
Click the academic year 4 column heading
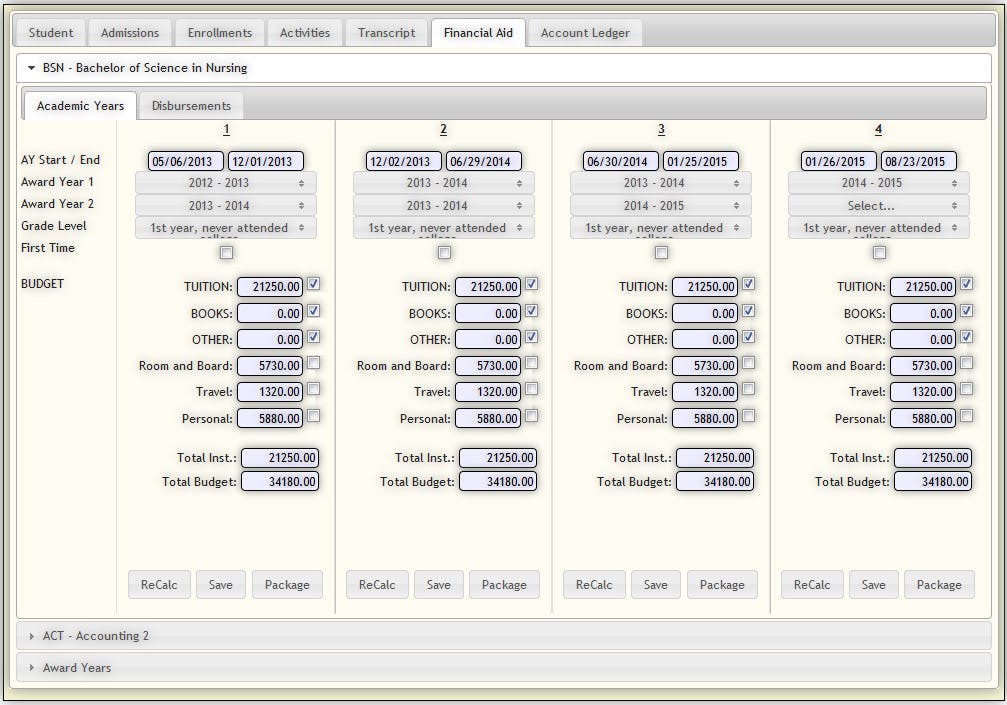click(x=878, y=130)
